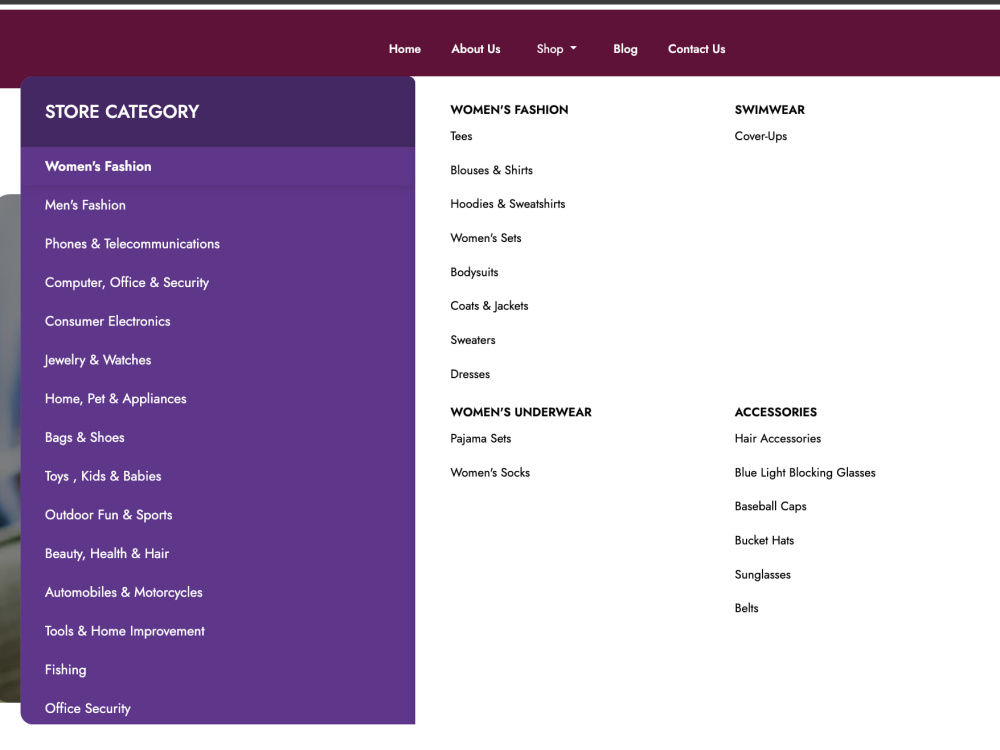Screen dimensions: 1000x750
Task: Click the ACCESSORIES heading
Action: pos(776,412)
